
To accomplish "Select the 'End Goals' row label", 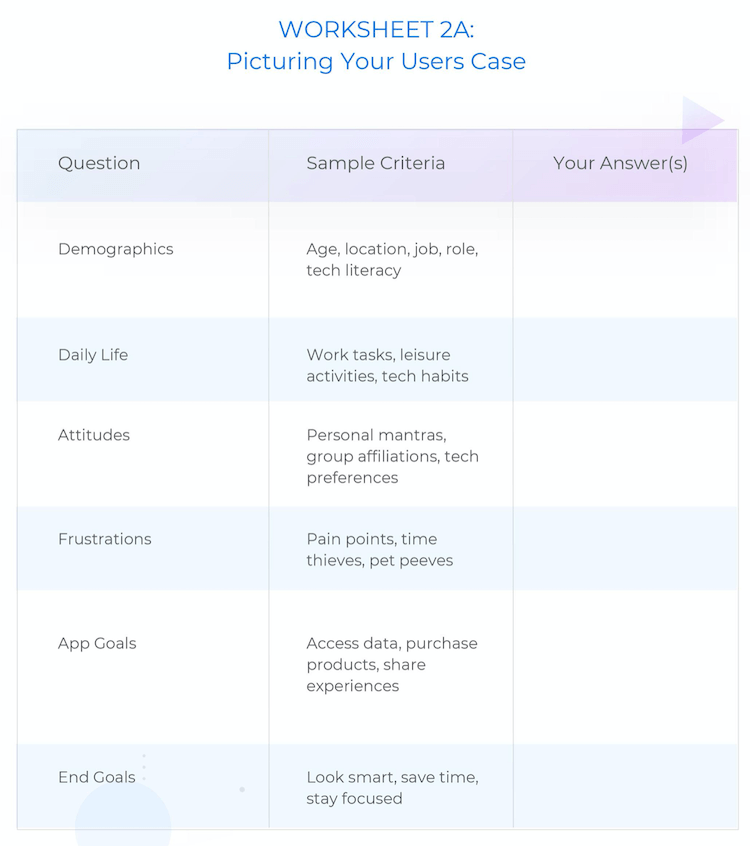I will 97,777.
